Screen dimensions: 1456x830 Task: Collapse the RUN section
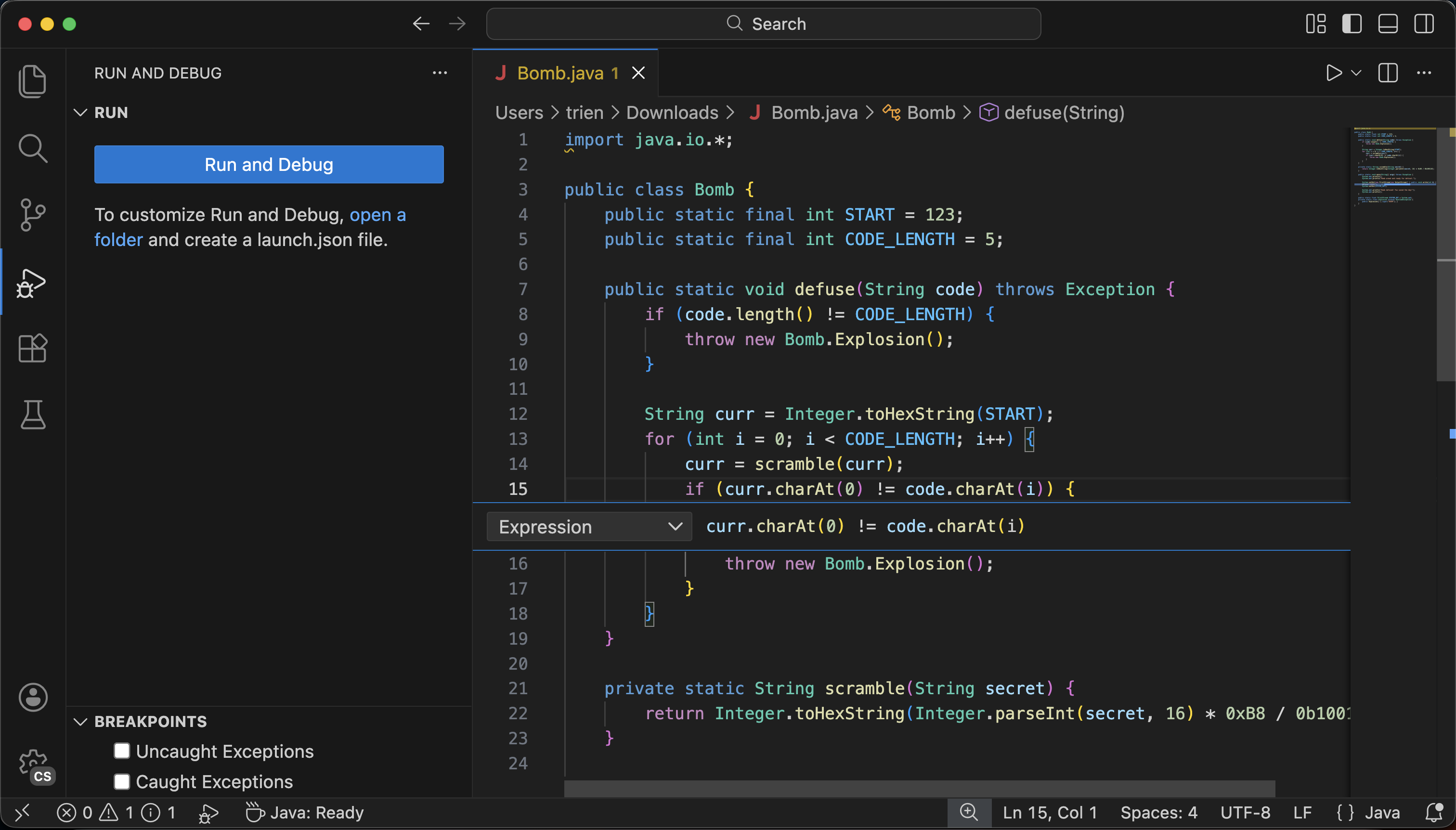(x=80, y=112)
